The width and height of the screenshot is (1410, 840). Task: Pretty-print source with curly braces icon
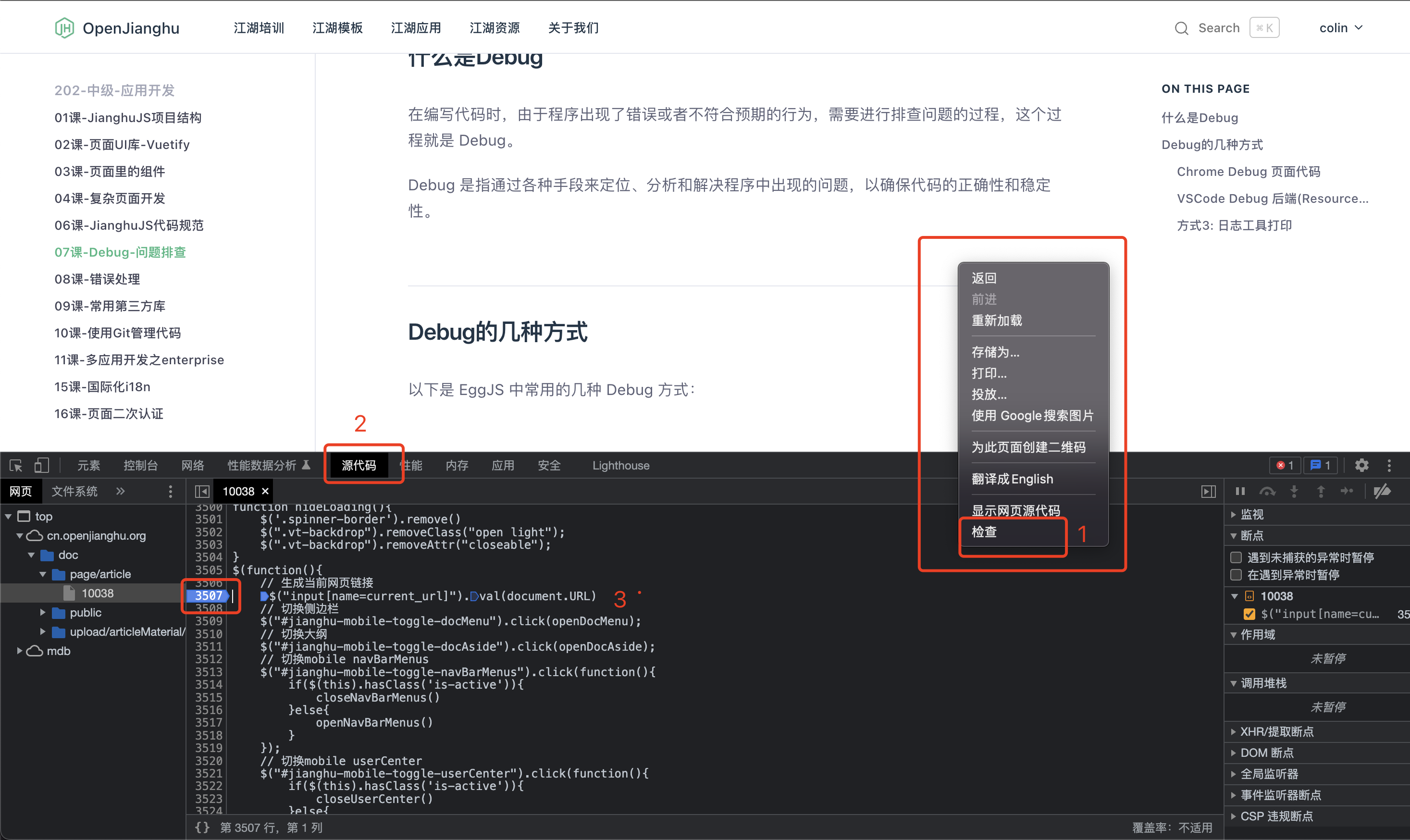202,828
